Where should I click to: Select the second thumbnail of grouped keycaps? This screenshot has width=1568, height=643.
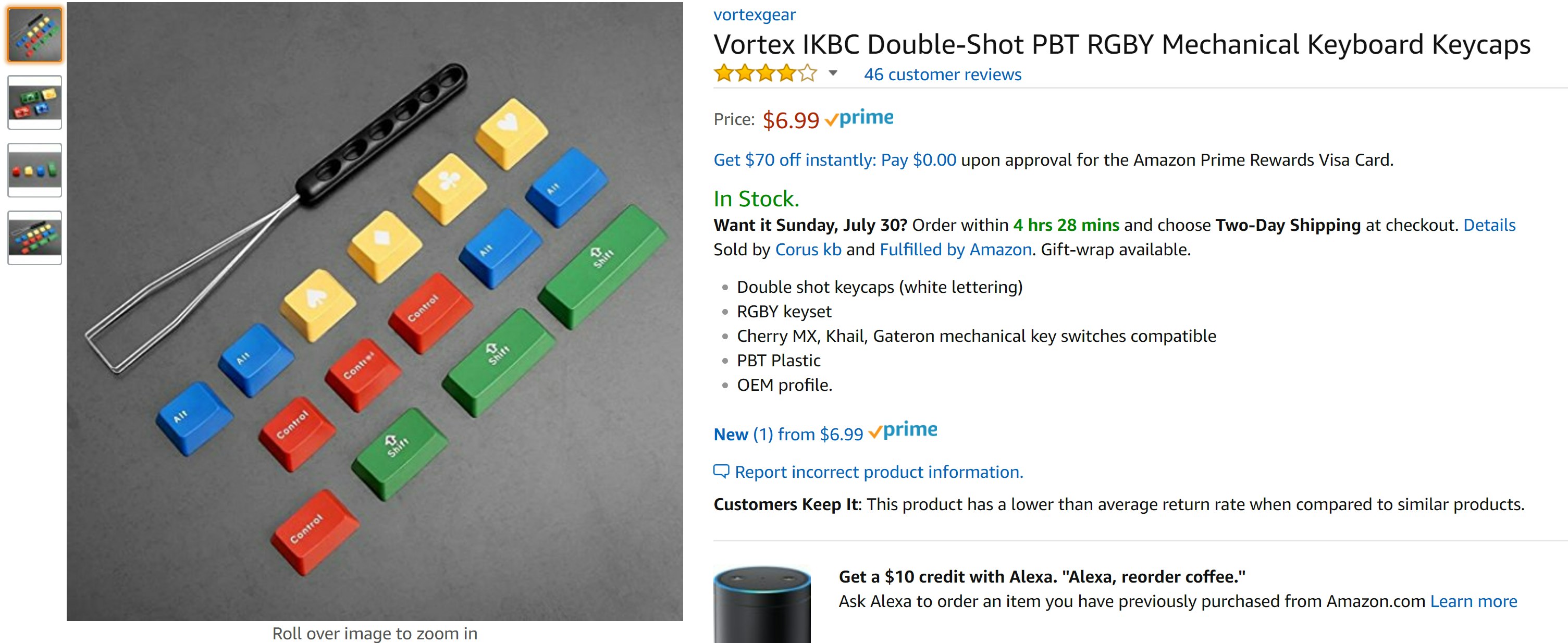point(35,102)
